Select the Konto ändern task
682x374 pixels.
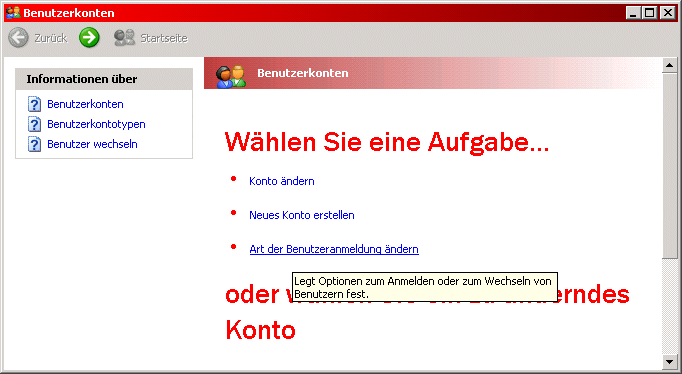tap(281, 181)
